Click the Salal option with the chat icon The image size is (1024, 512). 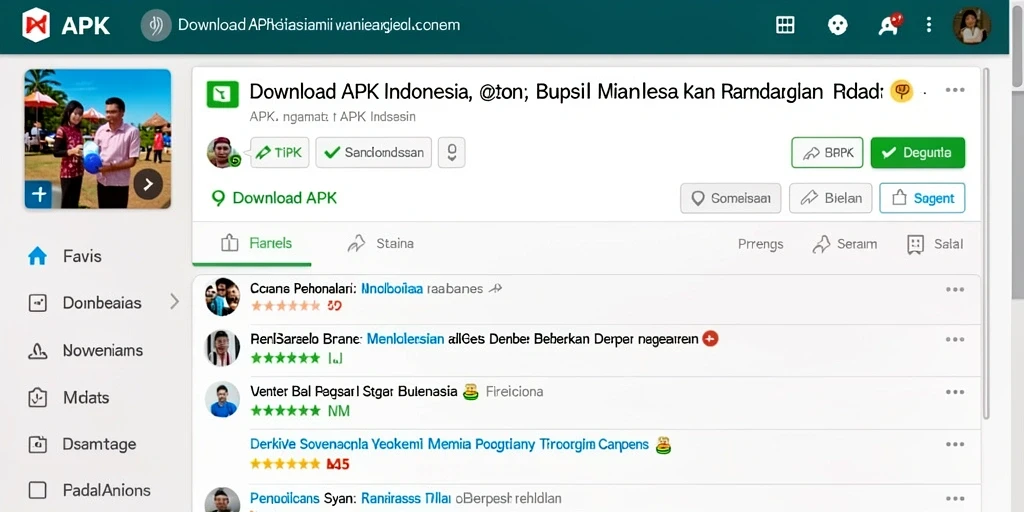(935, 244)
